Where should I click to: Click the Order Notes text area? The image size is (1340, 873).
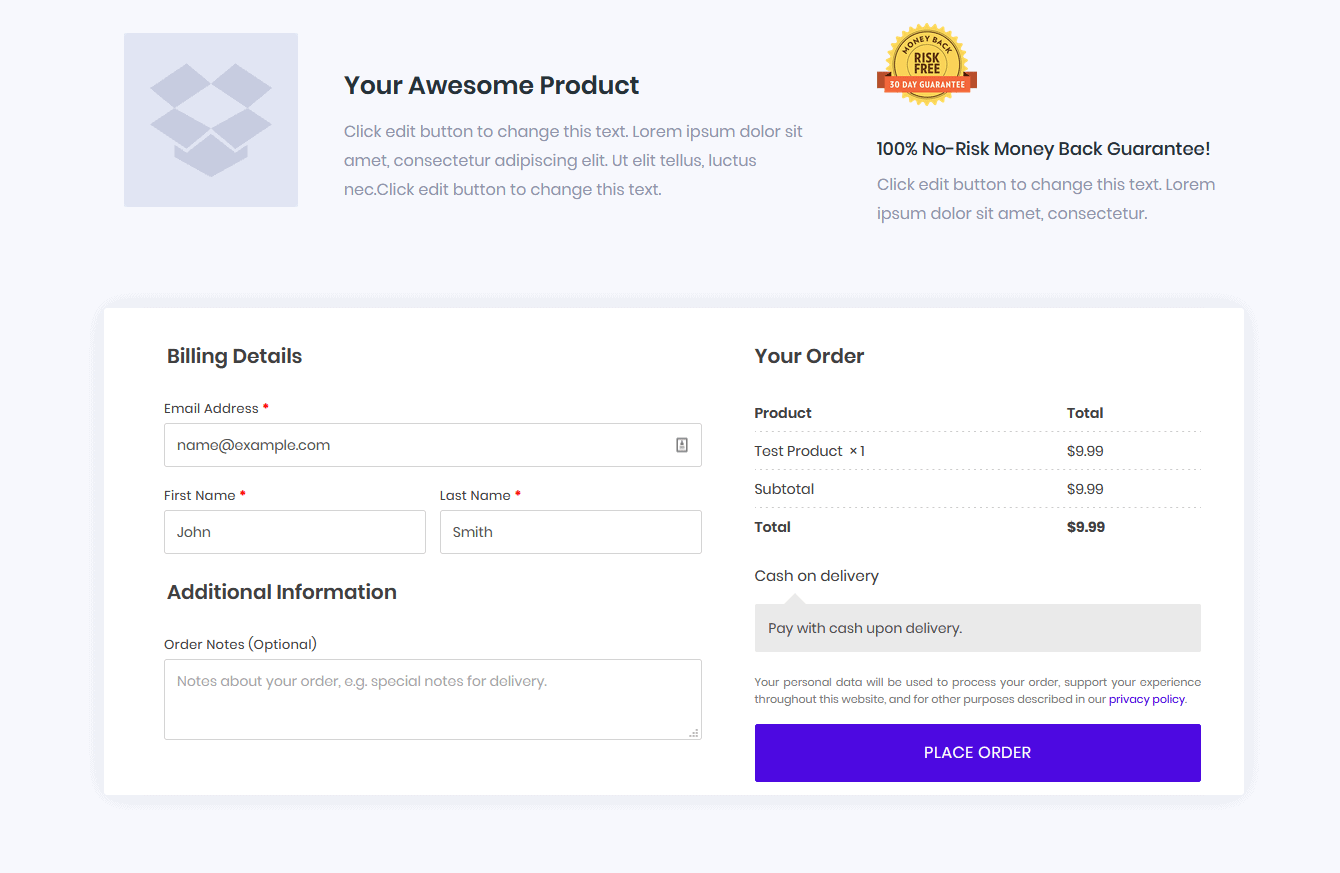coord(433,699)
